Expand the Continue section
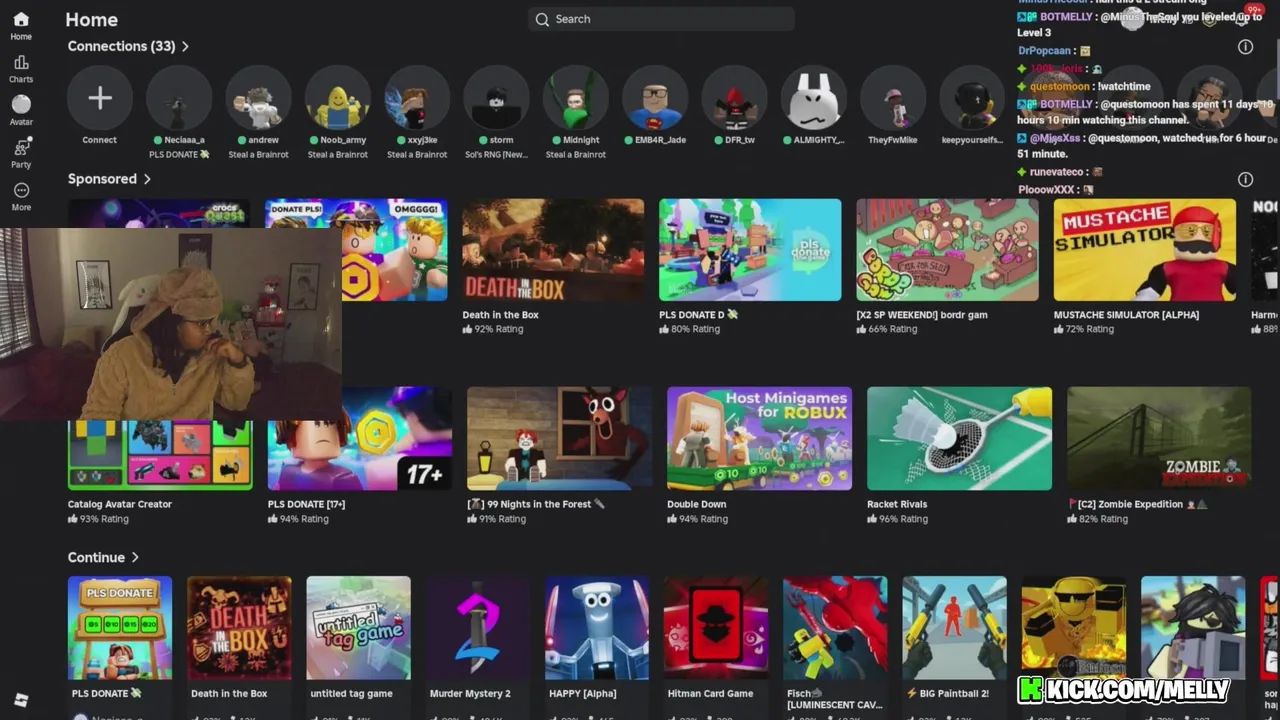The height and width of the screenshot is (720, 1280). point(103,557)
